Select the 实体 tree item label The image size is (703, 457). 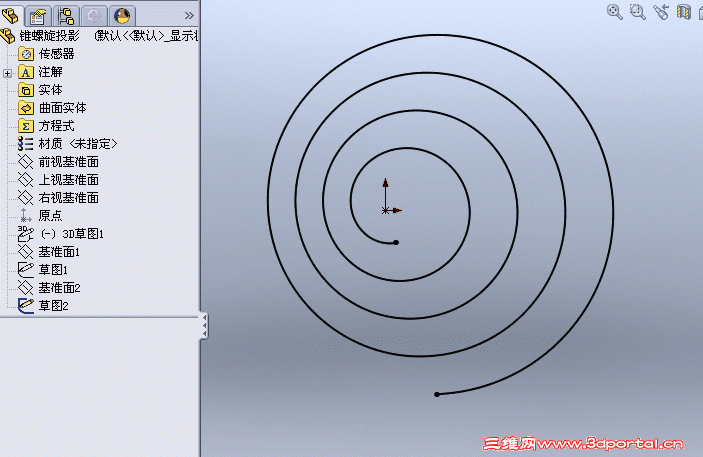[x=51, y=90]
